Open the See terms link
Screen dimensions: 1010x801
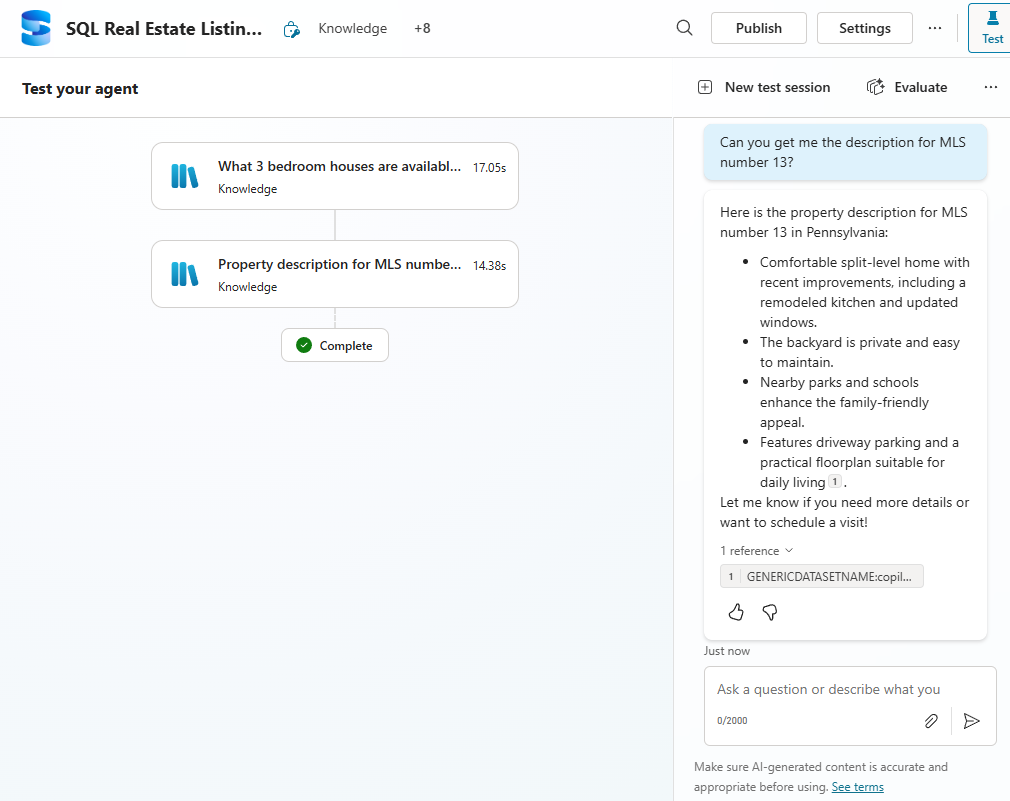pyautogui.click(x=857, y=787)
